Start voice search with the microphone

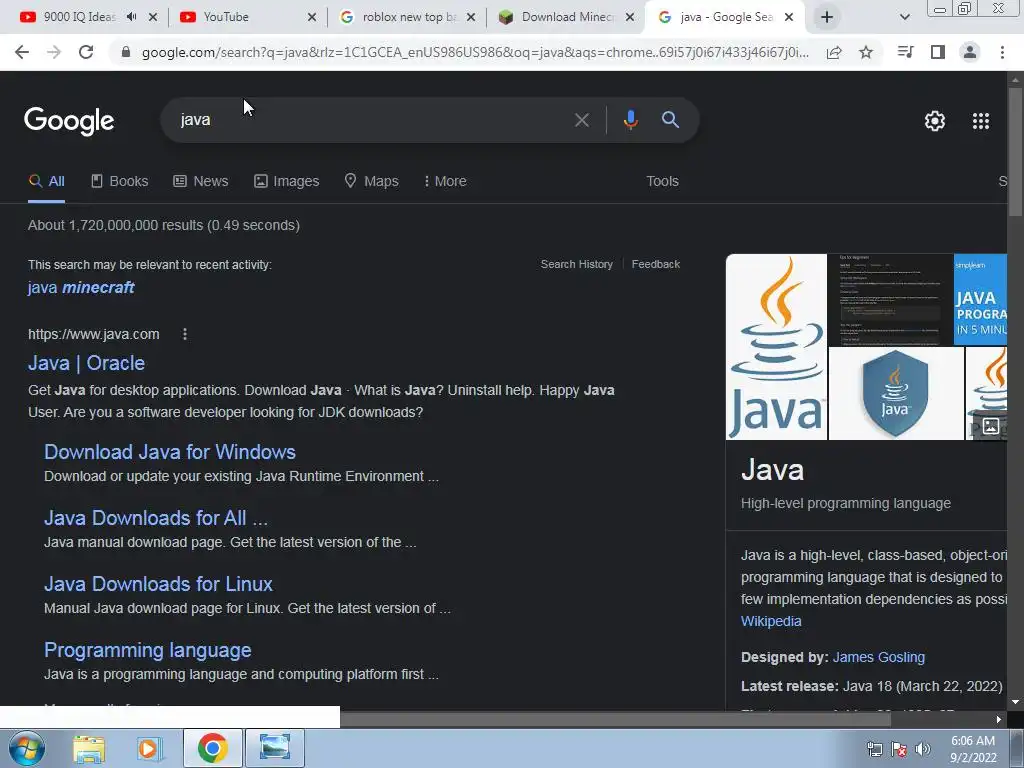tap(630, 120)
